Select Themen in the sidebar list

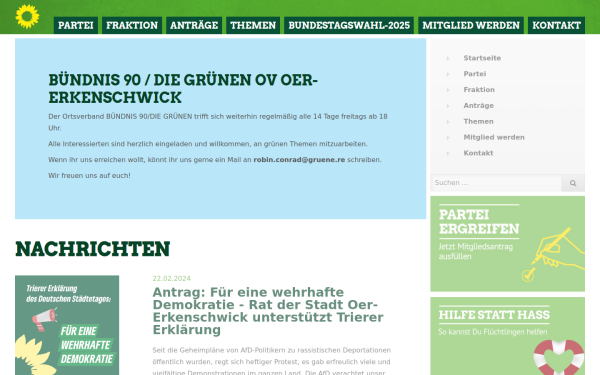click(x=479, y=121)
